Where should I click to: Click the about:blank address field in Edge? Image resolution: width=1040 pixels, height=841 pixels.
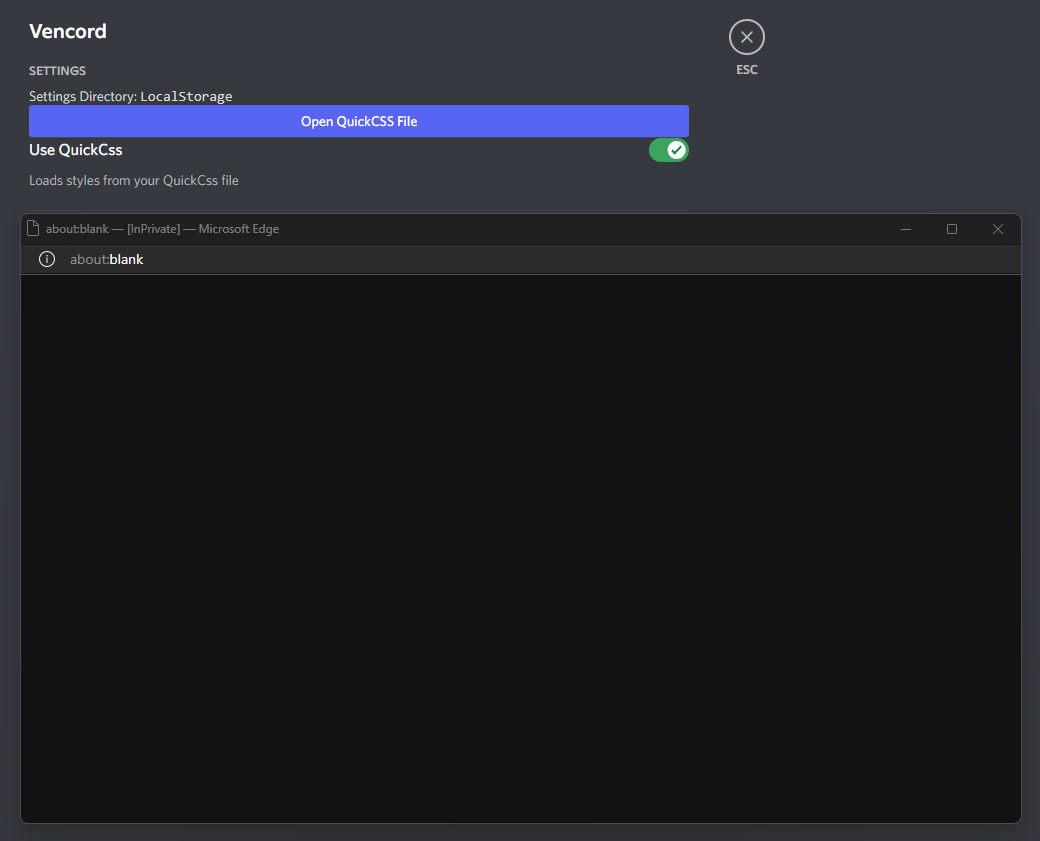[x=106, y=259]
